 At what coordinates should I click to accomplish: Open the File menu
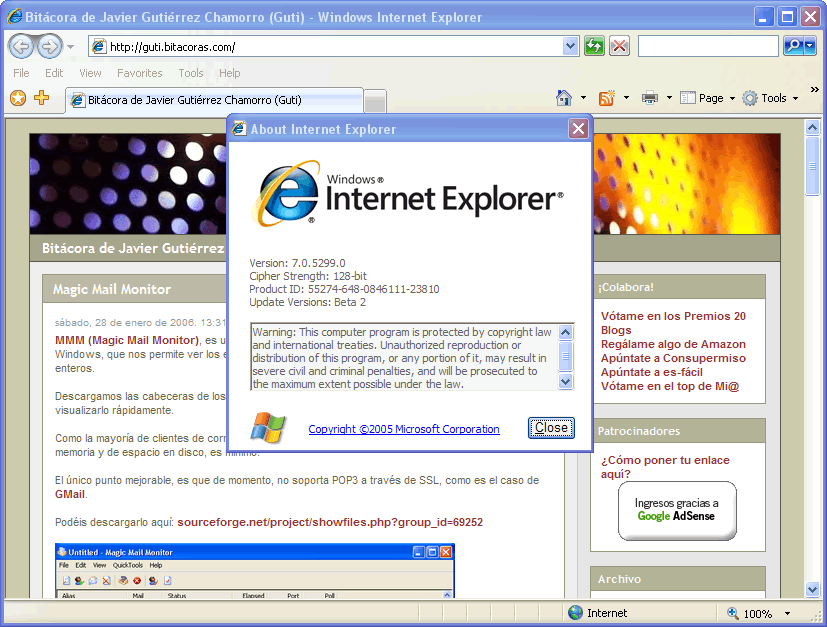(x=21, y=73)
